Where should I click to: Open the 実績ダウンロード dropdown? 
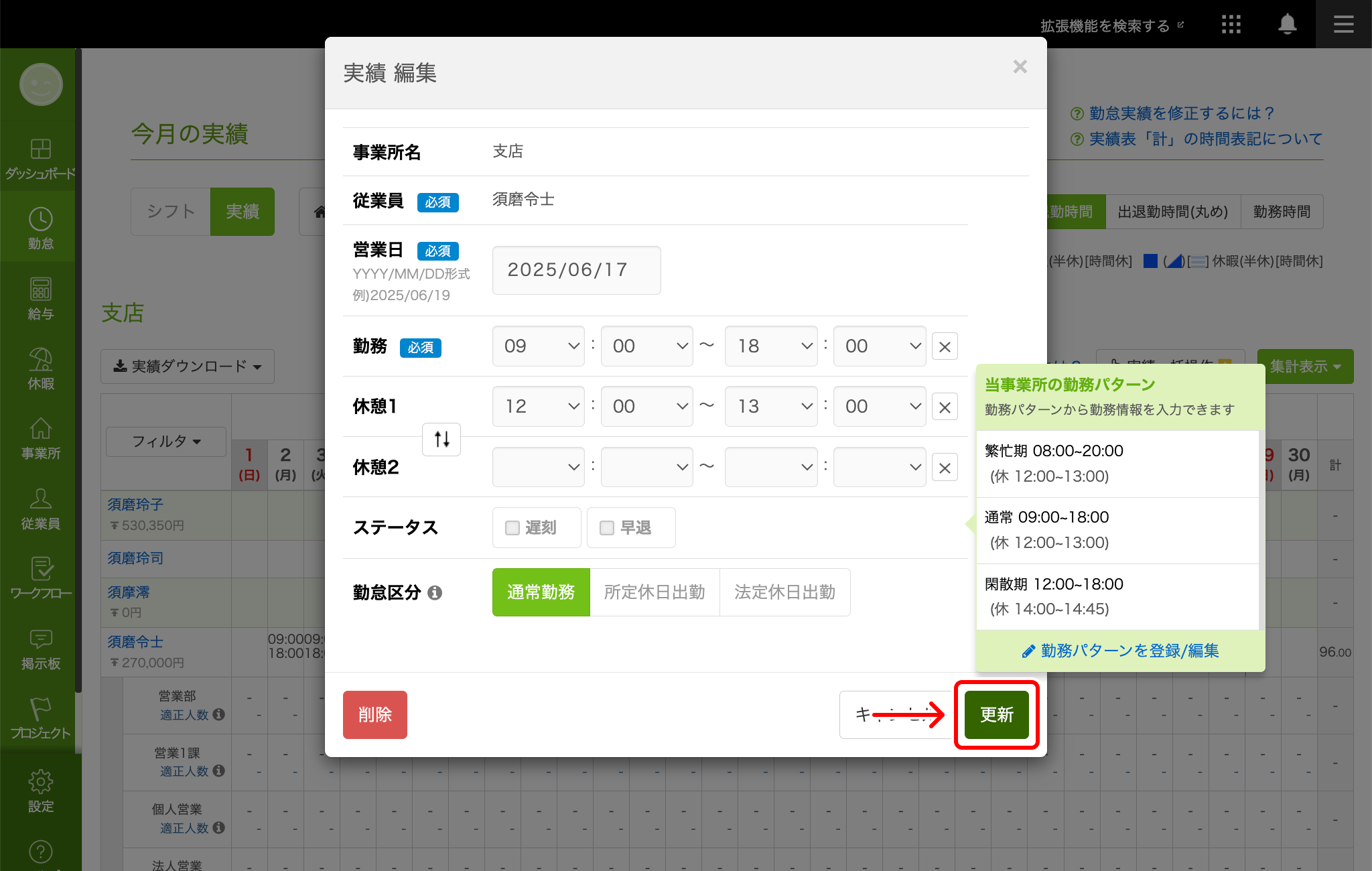pyautogui.click(x=188, y=366)
